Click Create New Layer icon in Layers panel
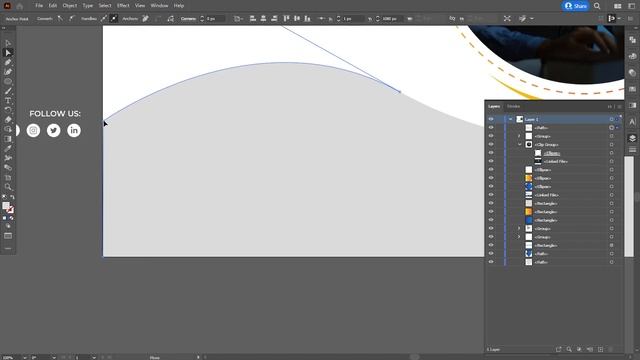 [x=600, y=349]
